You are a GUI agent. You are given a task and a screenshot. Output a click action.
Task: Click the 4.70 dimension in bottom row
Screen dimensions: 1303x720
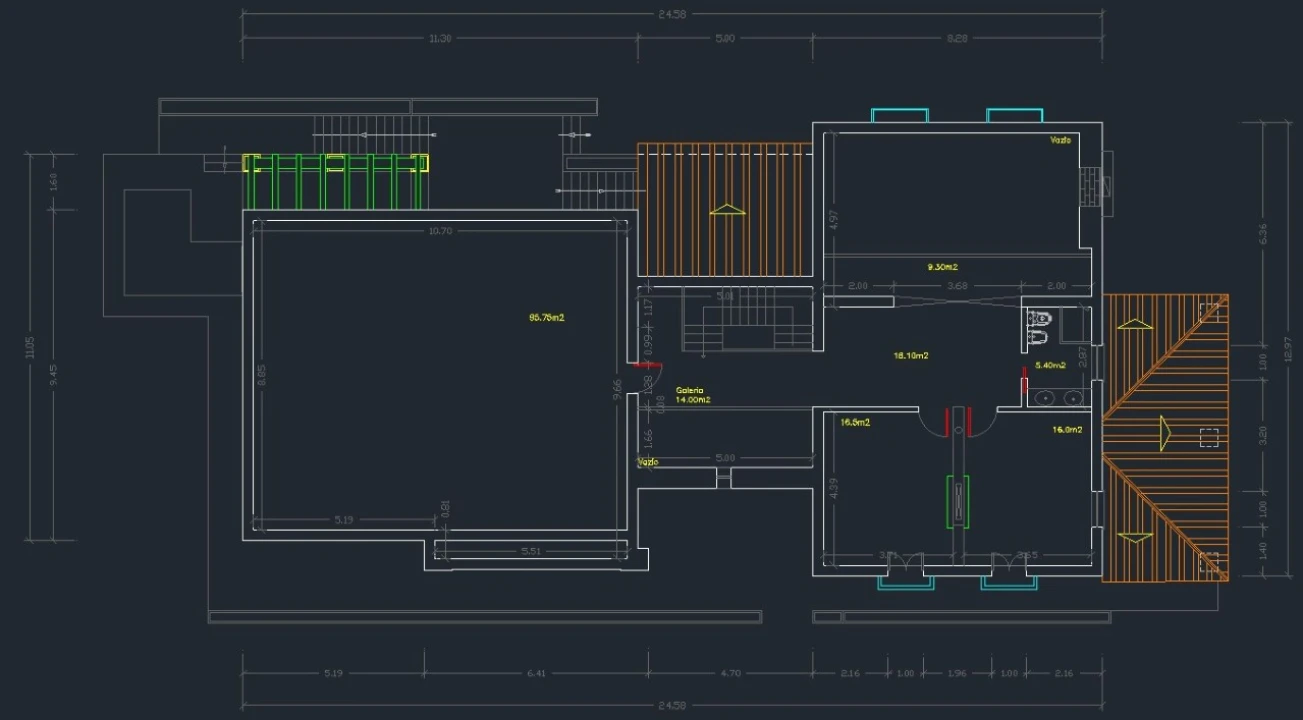tap(730, 673)
